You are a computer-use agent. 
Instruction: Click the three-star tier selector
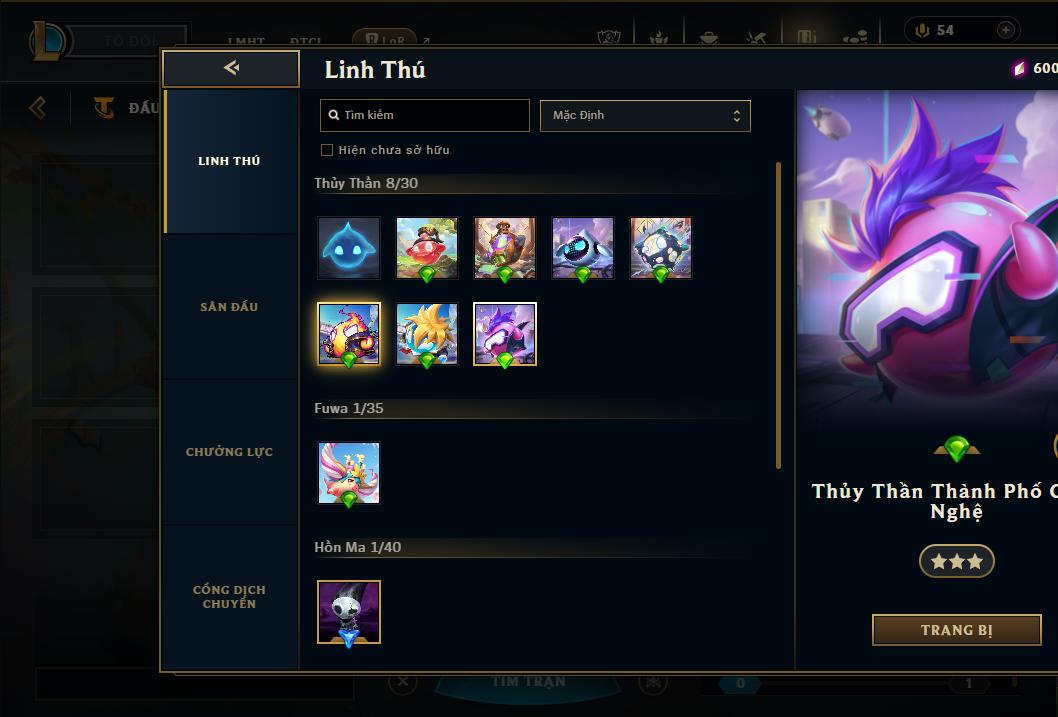956,561
